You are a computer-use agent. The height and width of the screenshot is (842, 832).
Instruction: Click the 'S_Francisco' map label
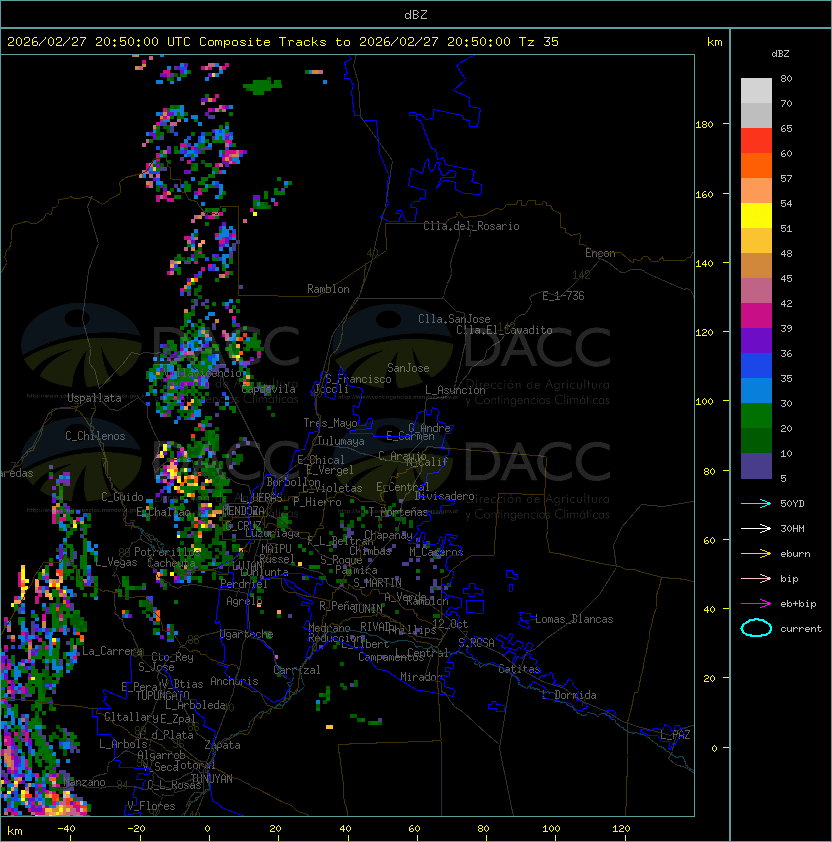pyautogui.click(x=358, y=380)
